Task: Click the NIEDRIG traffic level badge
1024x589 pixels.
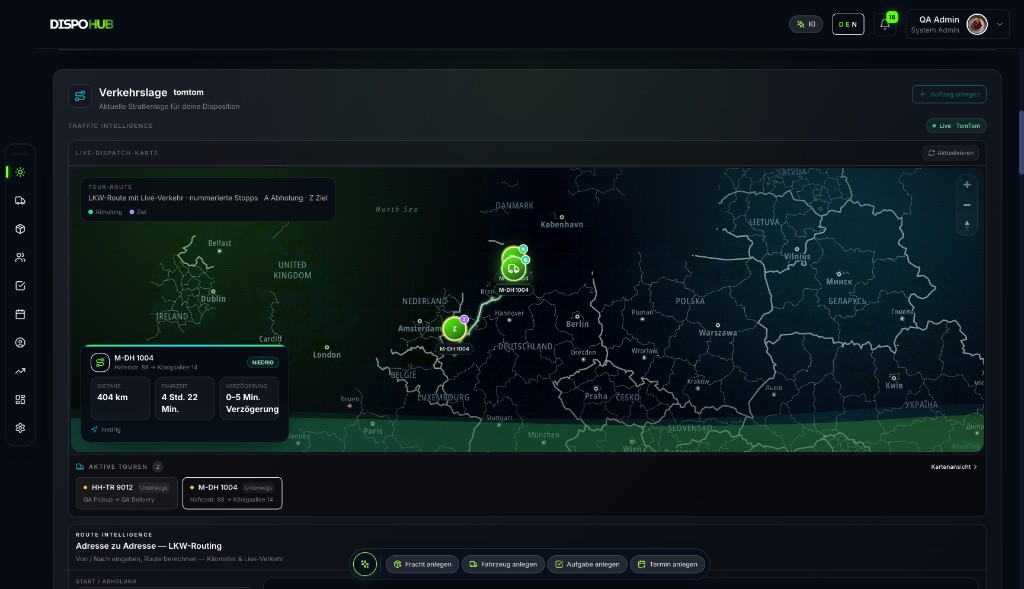Action: 263,362
